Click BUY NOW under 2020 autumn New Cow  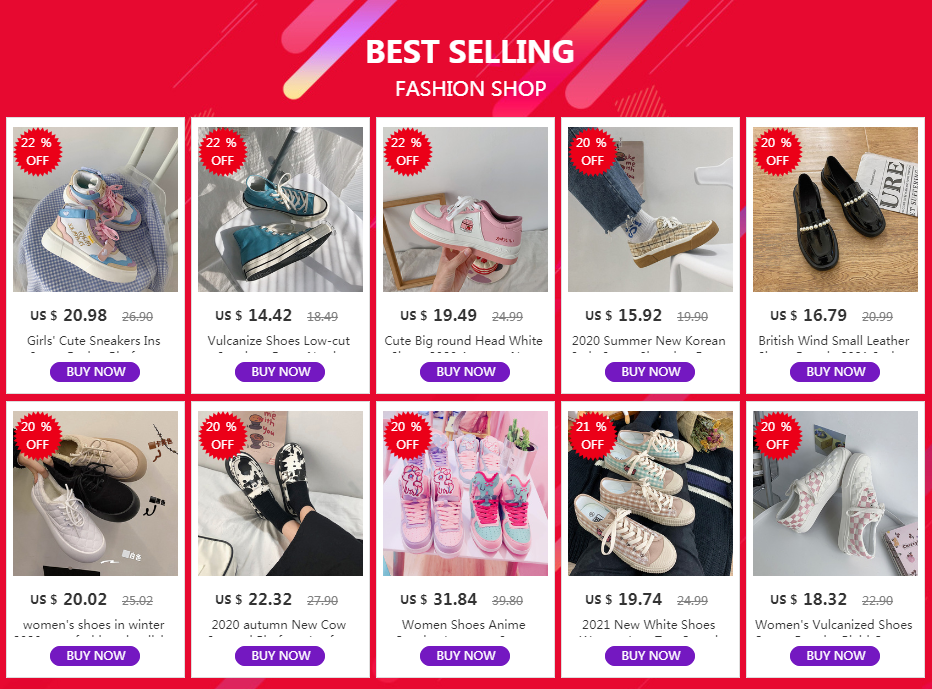[x=280, y=656]
